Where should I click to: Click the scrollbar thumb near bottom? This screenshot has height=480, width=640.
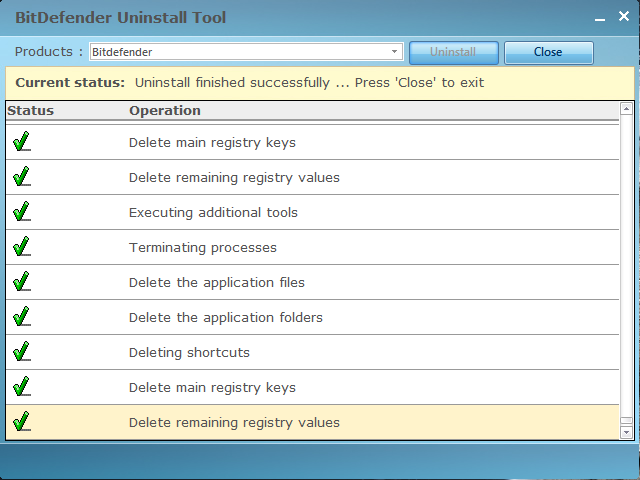(x=626, y=421)
